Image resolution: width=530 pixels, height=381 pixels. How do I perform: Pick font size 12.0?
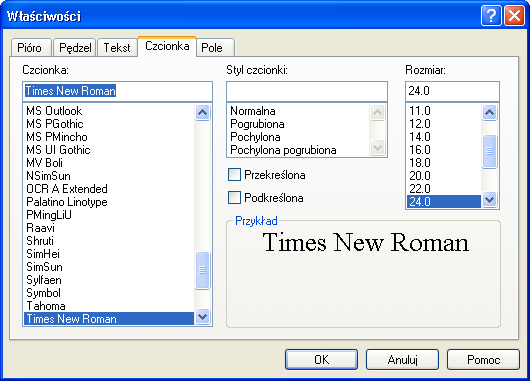pos(444,124)
